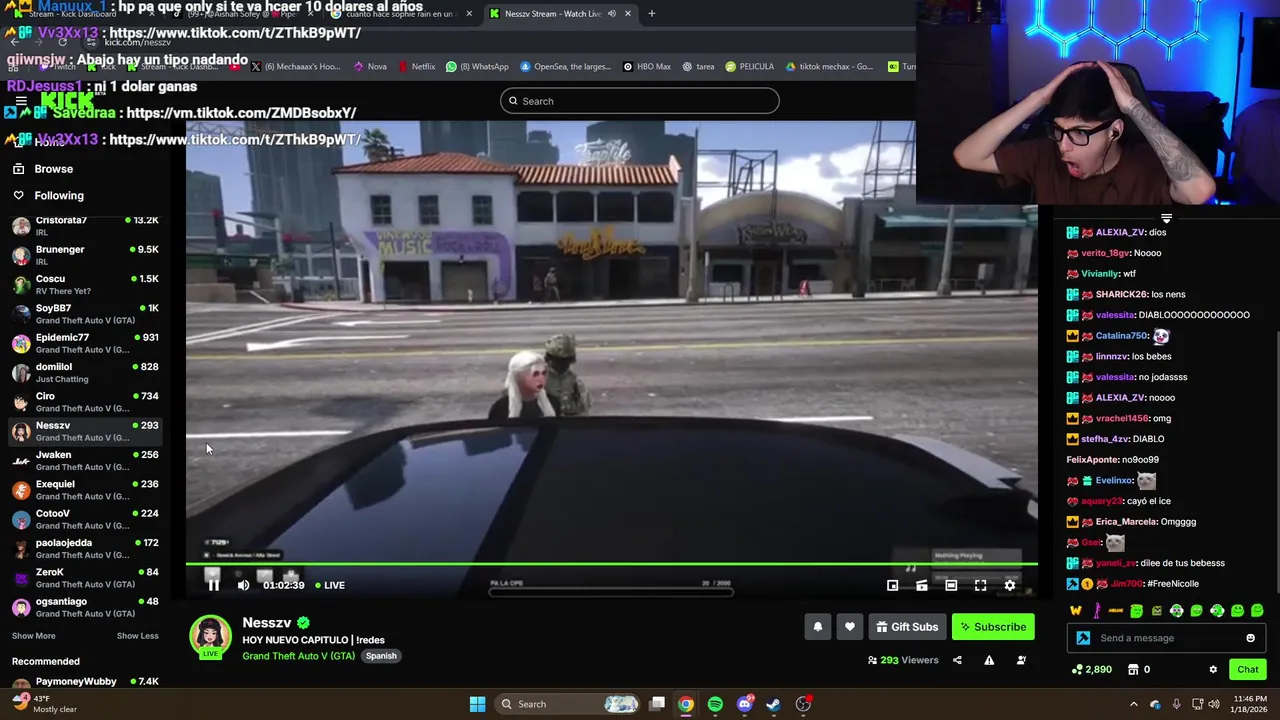Open the emoji picker in message box
The width and height of the screenshot is (1280, 720).
[1250, 638]
